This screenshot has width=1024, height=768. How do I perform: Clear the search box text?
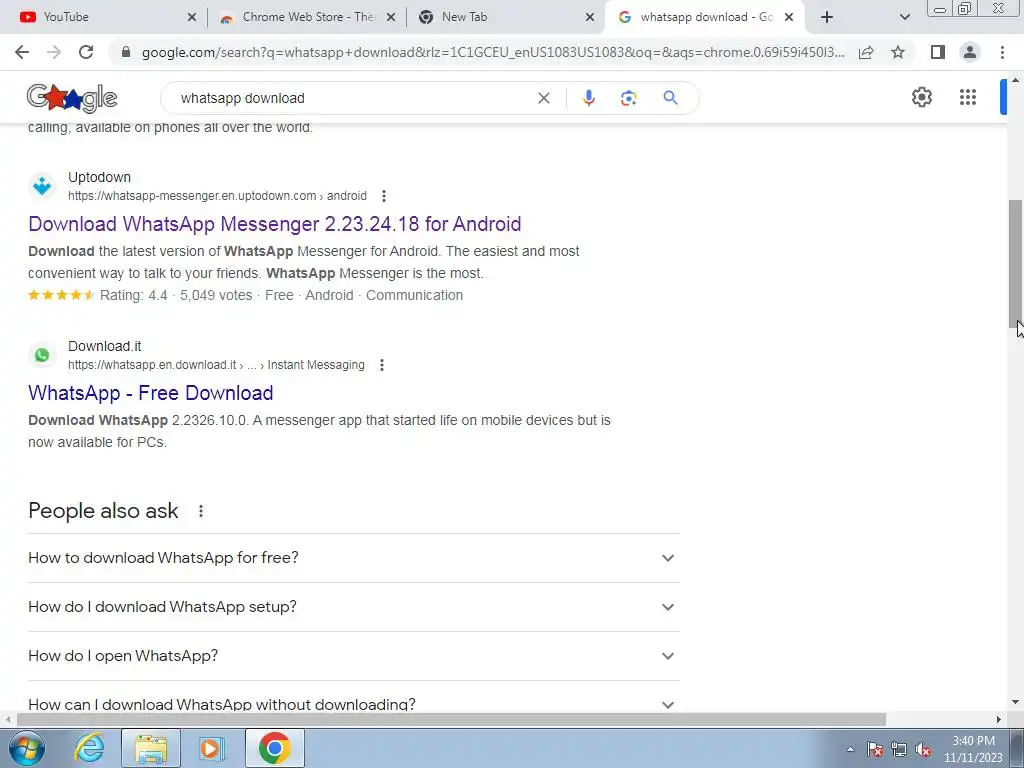[x=543, y=98]
